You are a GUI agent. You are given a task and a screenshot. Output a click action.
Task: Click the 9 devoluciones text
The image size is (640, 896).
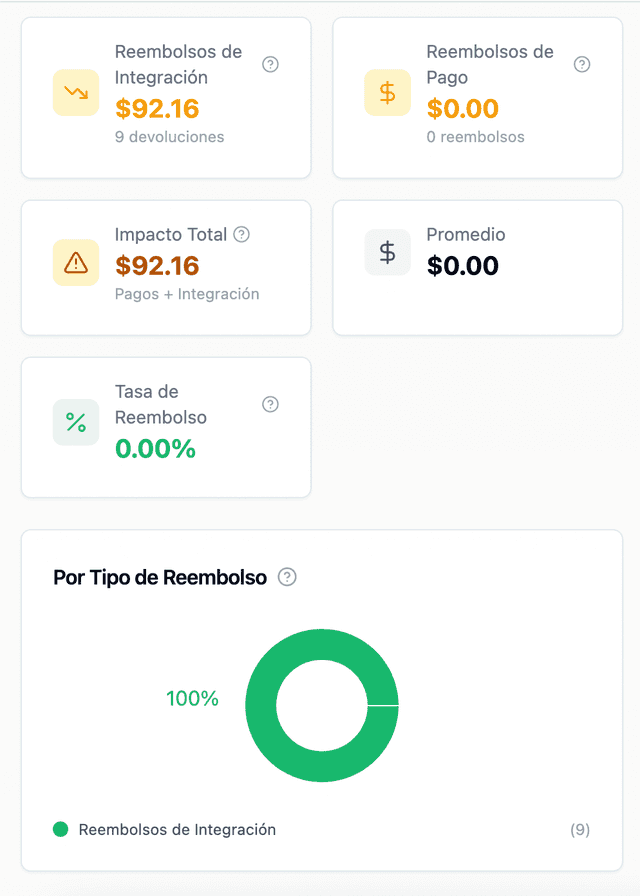click(170, 137)
